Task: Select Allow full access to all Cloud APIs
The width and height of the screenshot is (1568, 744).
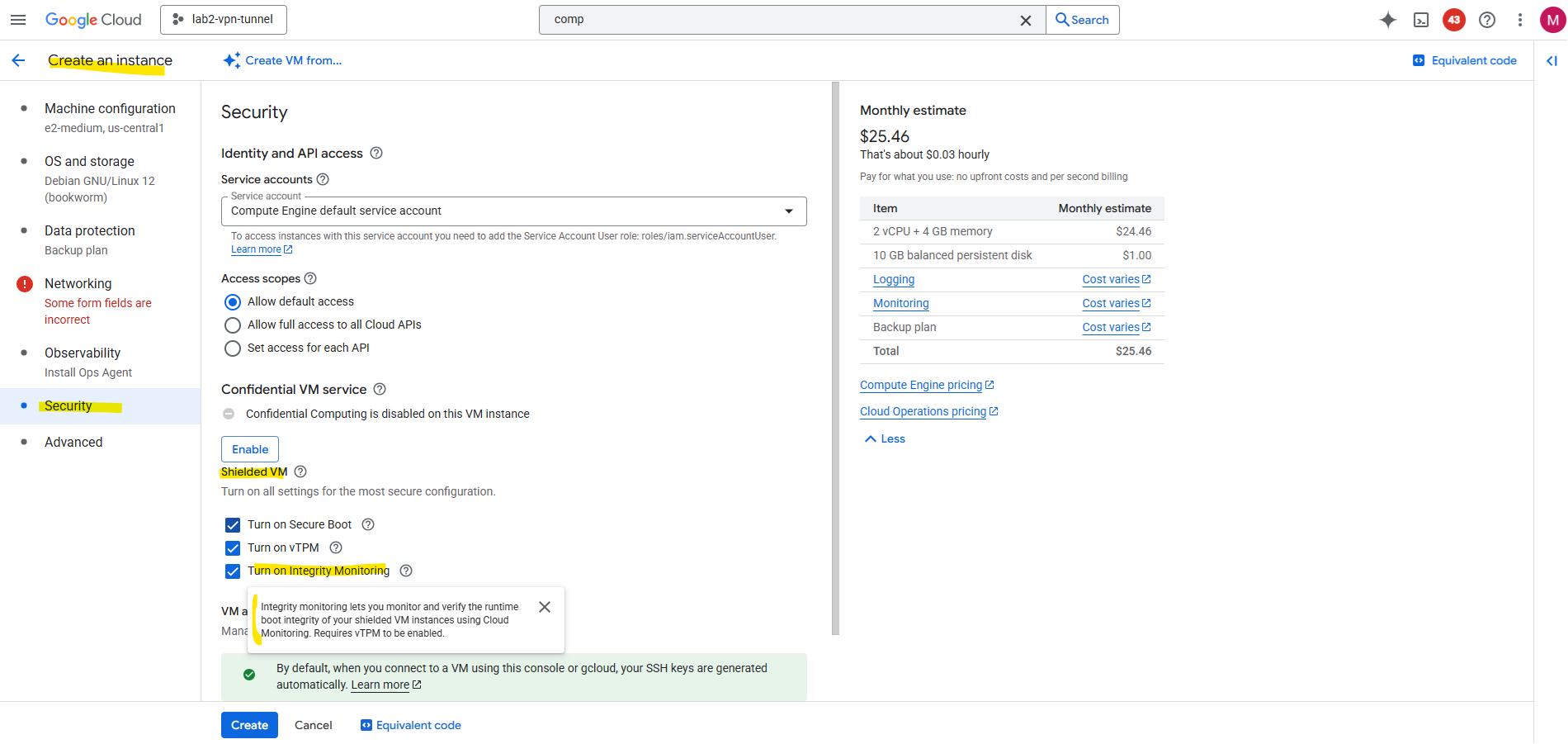Action: point(233,325)
